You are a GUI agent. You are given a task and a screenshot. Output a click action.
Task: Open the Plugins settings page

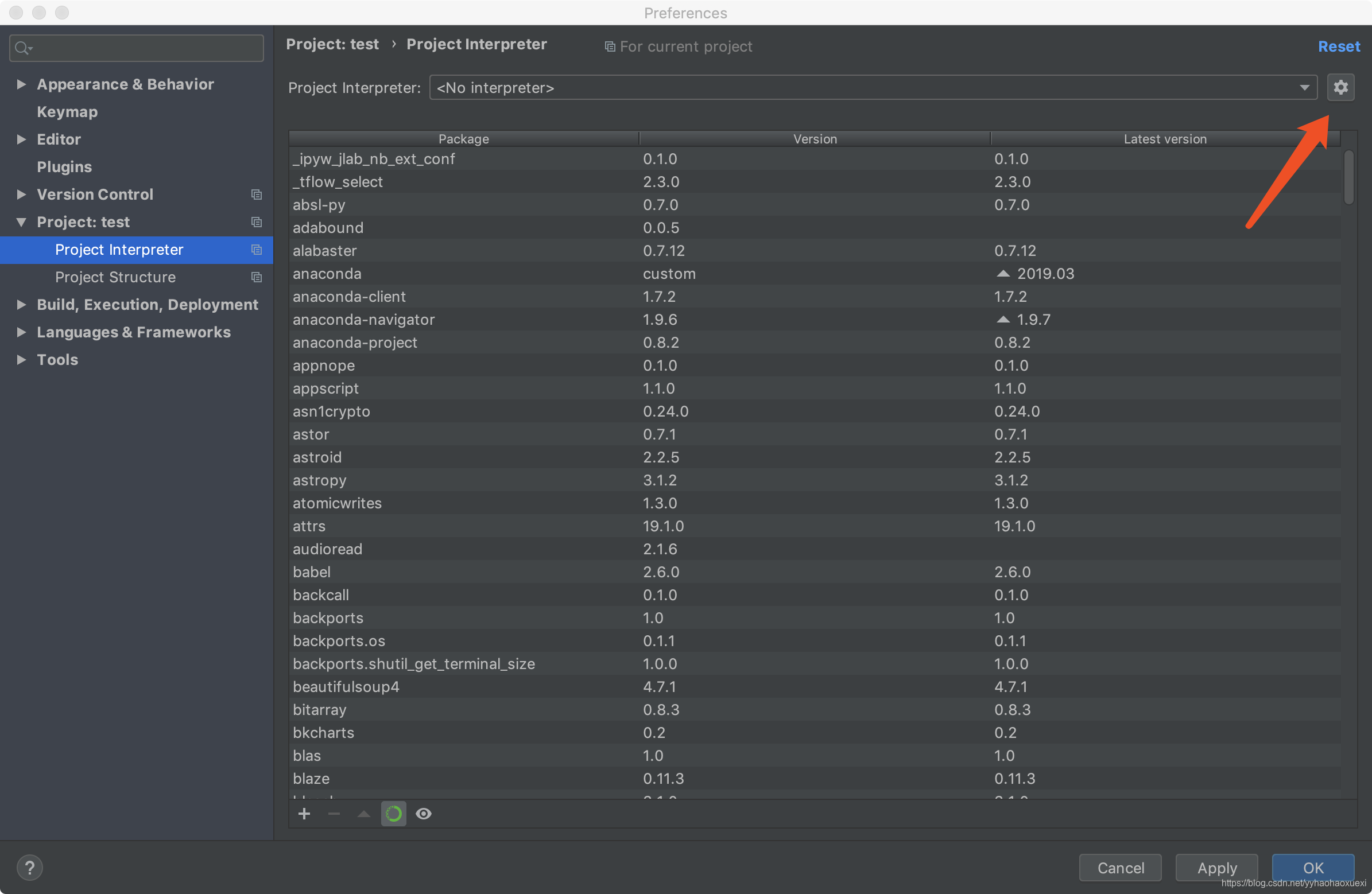tap(64, 166)
